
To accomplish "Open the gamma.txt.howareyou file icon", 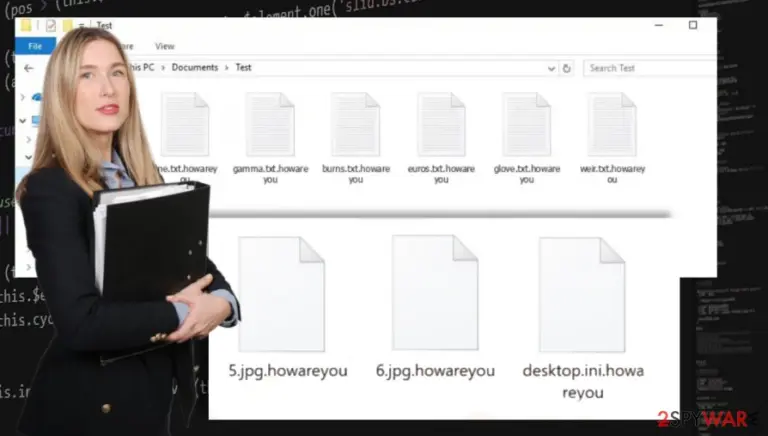I will pos(270,124).
